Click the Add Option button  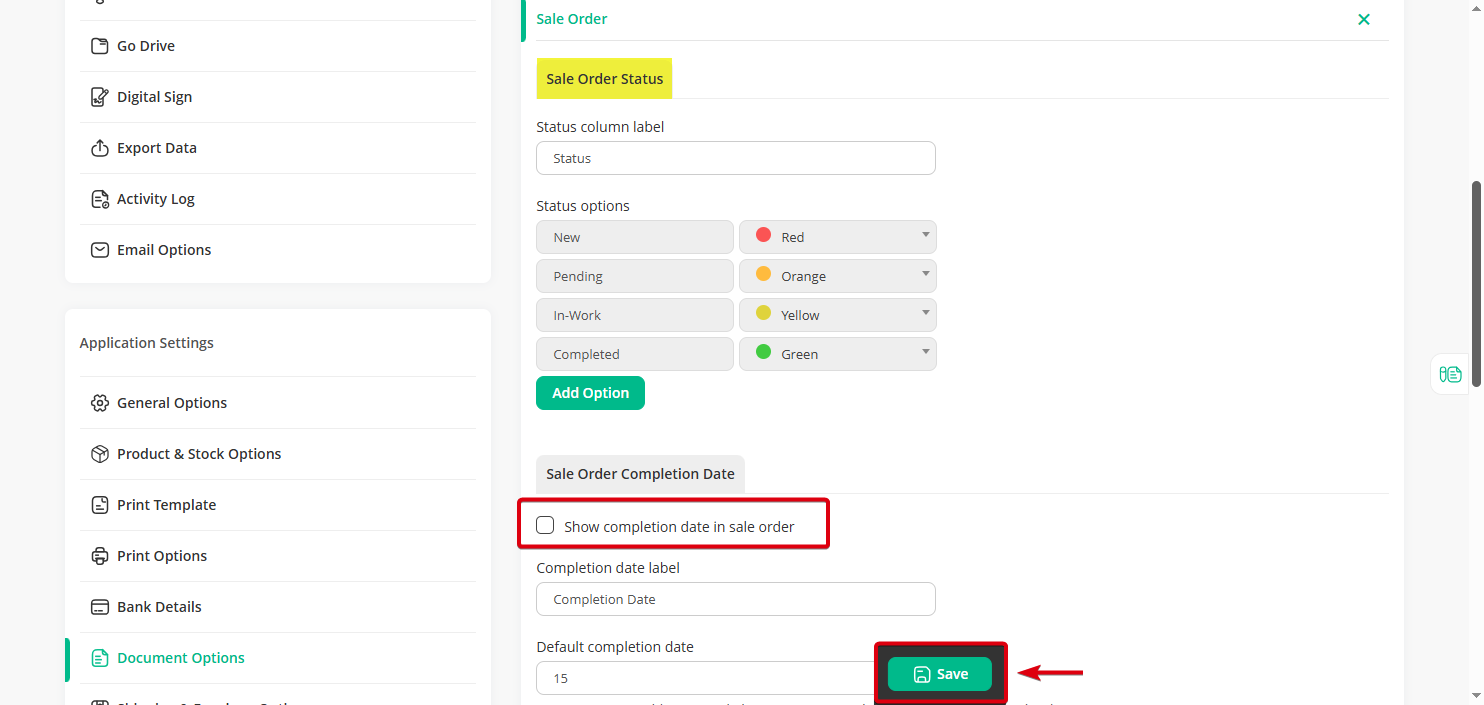(590, 393)
